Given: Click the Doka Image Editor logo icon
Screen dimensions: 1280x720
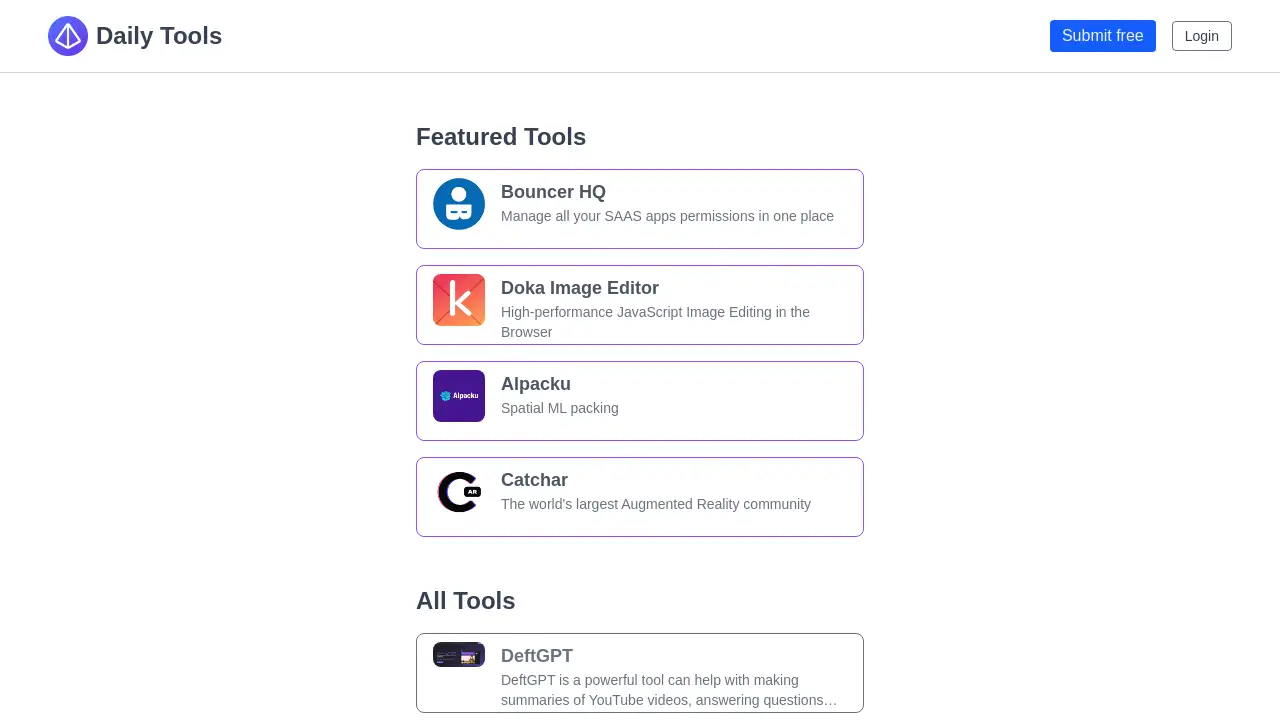Looking at the screenshot, I should 459,300.
